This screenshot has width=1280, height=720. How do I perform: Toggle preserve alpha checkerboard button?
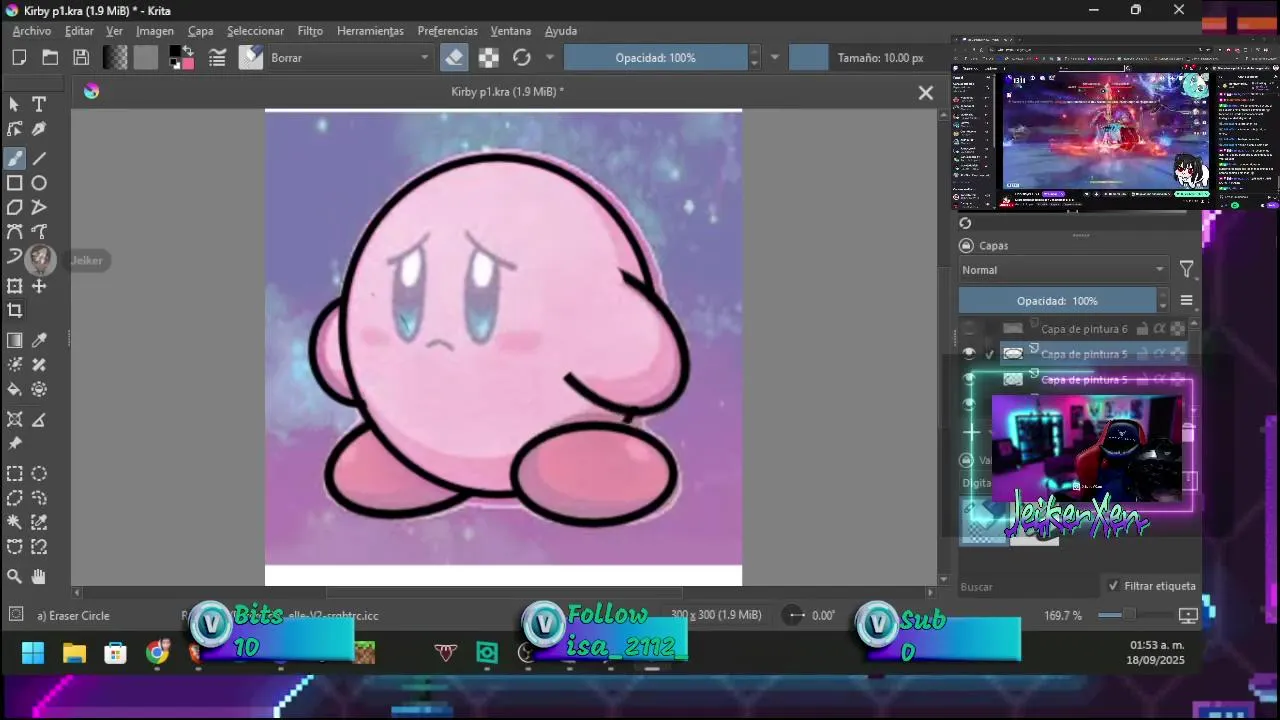point(488,58)
